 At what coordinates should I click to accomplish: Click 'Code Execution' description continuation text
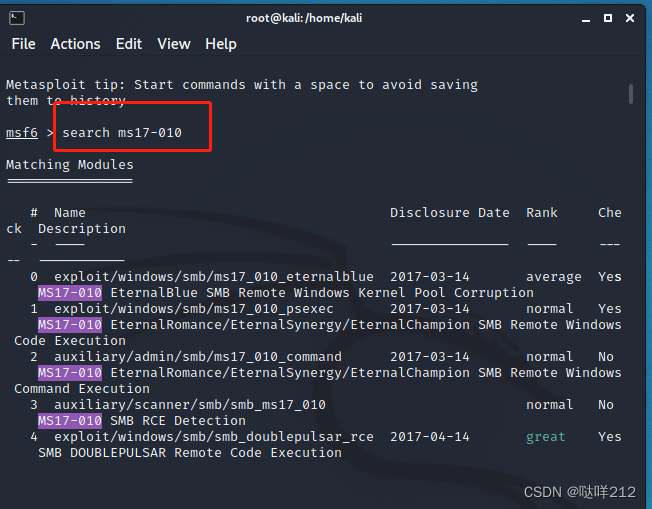pyautogui.click(x=70, y=341)
